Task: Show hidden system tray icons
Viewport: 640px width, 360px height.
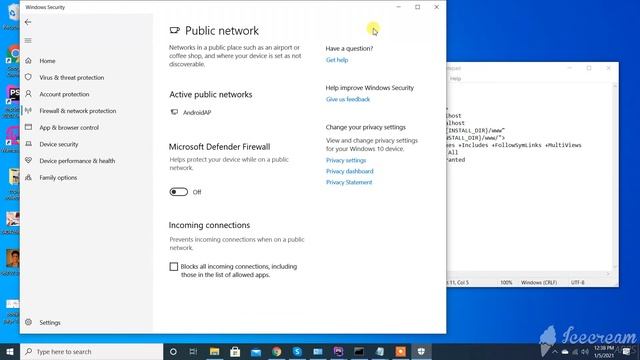Action: pos(555,352)
